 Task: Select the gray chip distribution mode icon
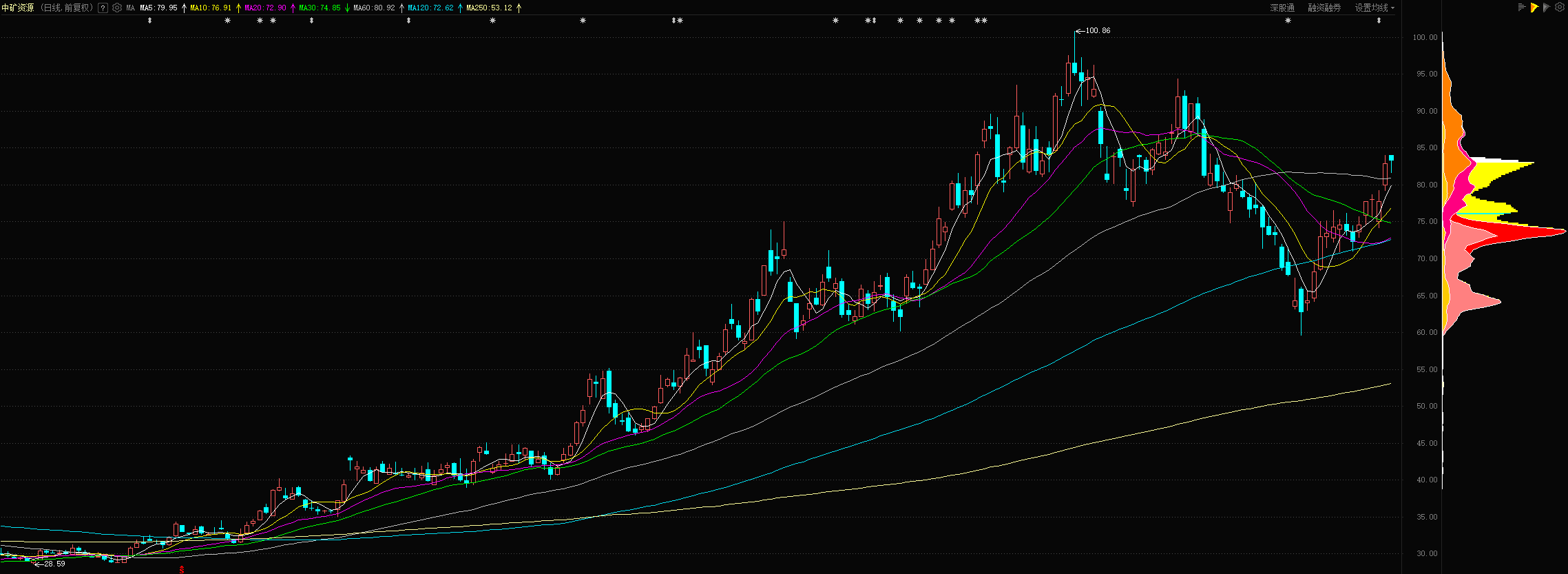tap(1547, 8)
